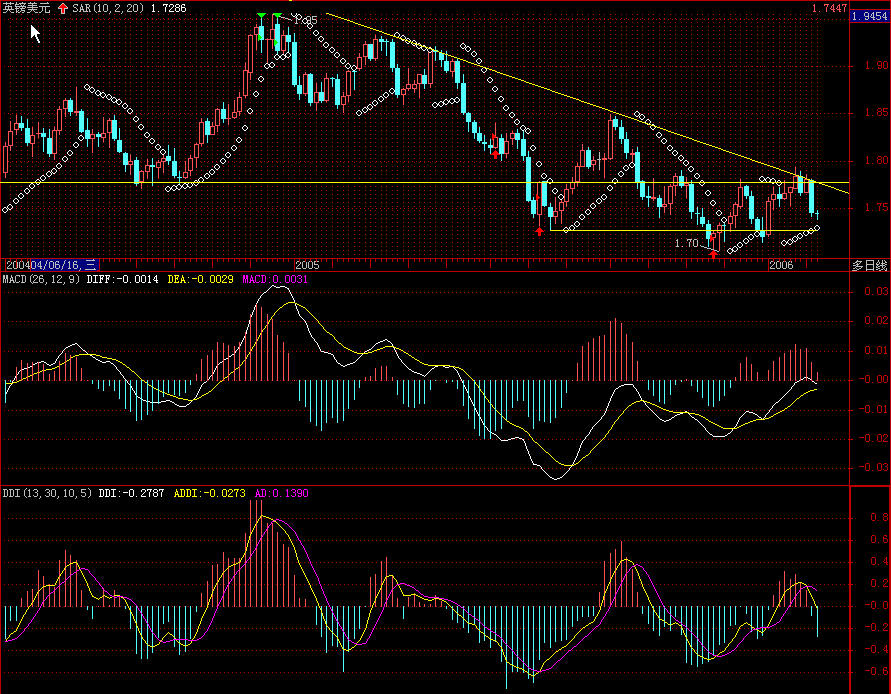Click the DIFF:-0.0014 value

(123, 279)
